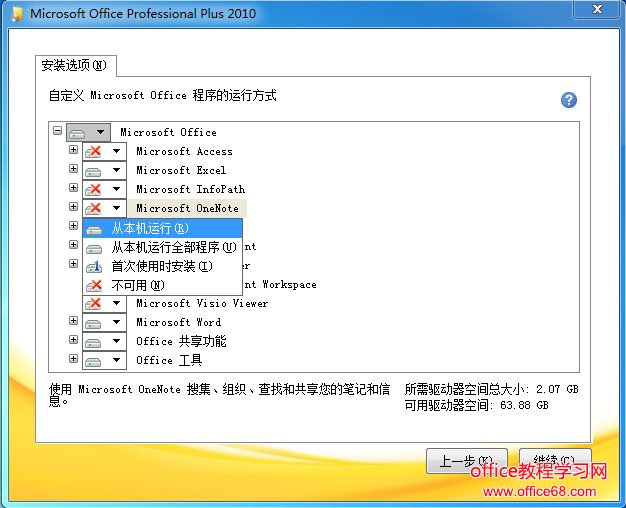Select the Microsoft Access row label

click(184, 151)
